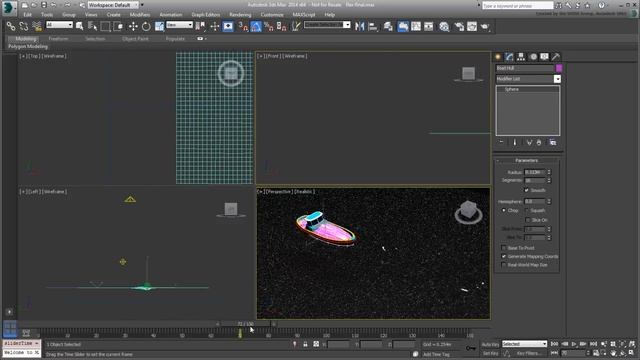
Task: Open the Utilities command panel tab
Action: (556, 57)
